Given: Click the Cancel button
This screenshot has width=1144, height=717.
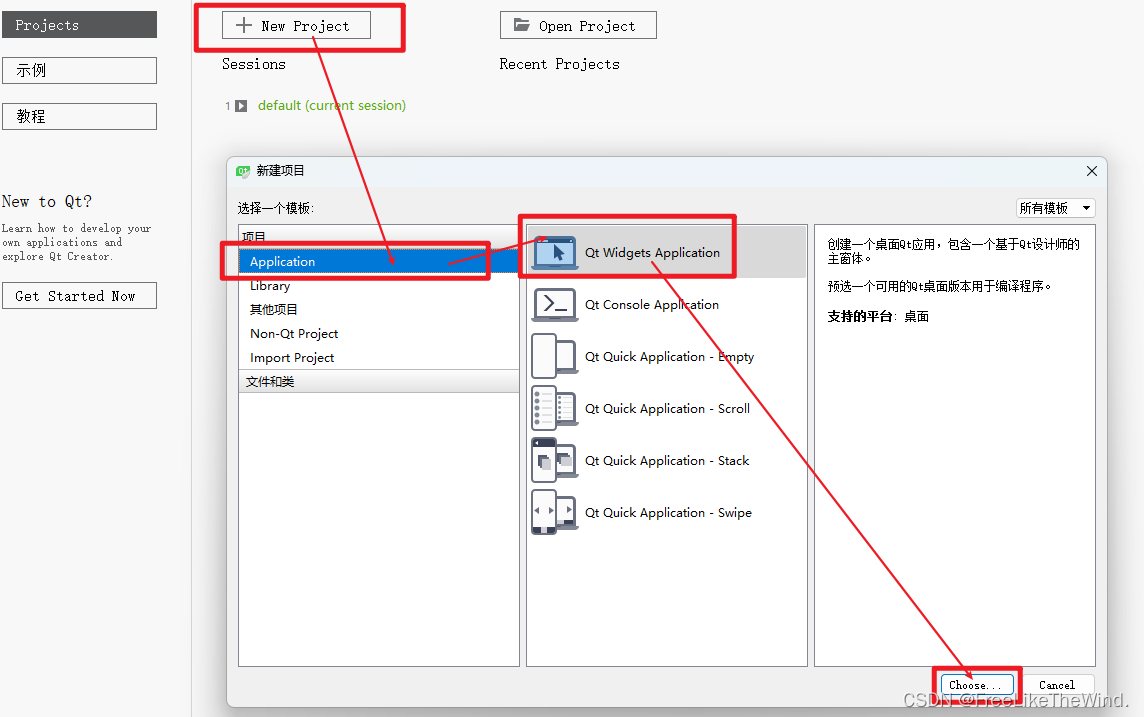Looking at the screenshot, I should click(1056, 685).
